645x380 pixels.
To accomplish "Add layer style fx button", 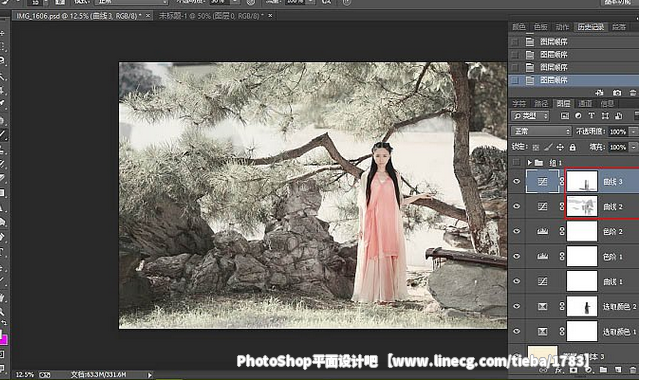I will (558, 370).
